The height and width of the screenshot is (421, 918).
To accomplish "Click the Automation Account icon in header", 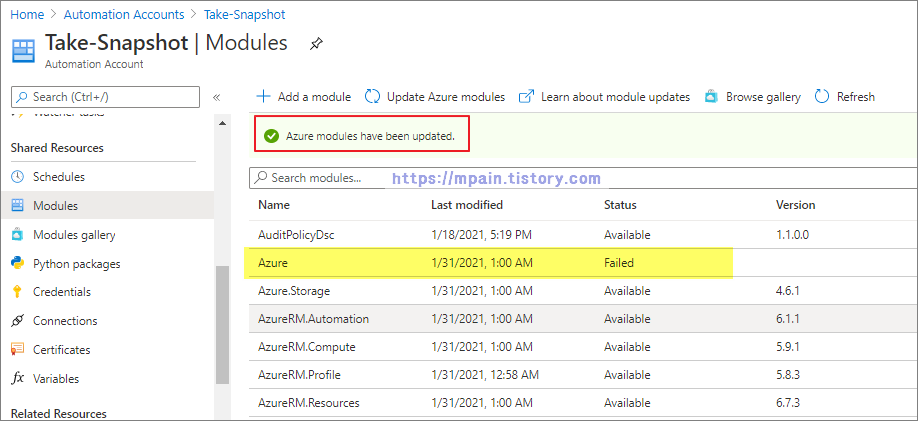I will (x=23, y=50).
